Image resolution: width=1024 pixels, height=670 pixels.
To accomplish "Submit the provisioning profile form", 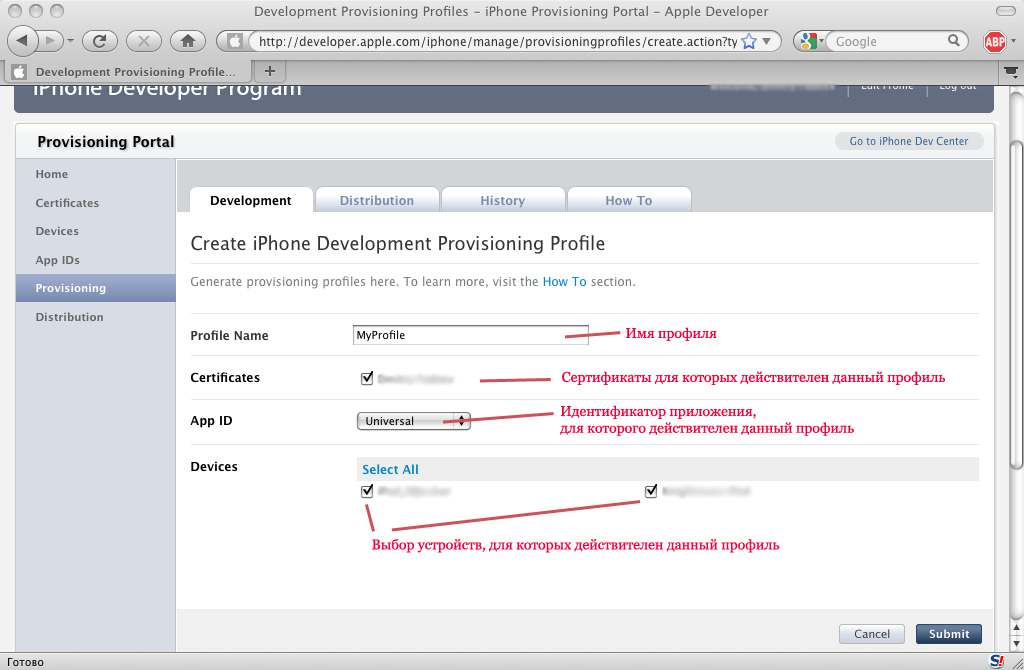I will pos(948,633).
